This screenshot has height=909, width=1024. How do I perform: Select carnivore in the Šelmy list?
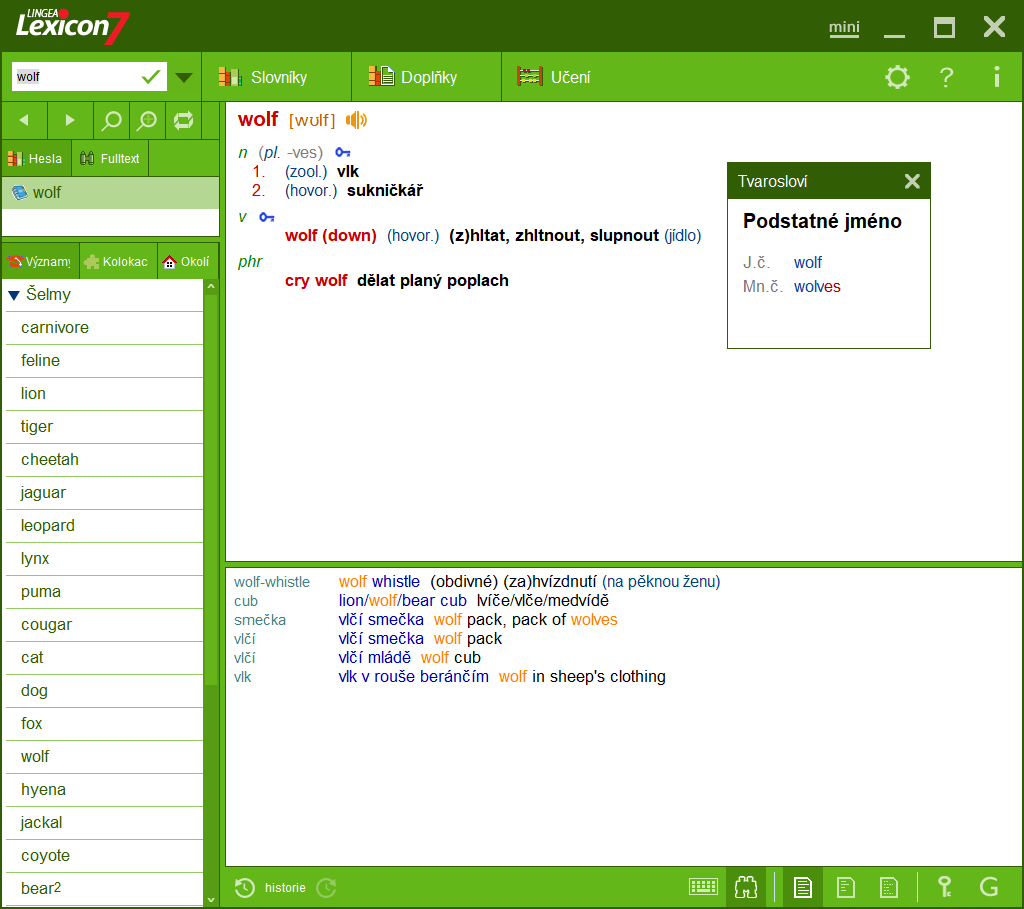(104, 328)
